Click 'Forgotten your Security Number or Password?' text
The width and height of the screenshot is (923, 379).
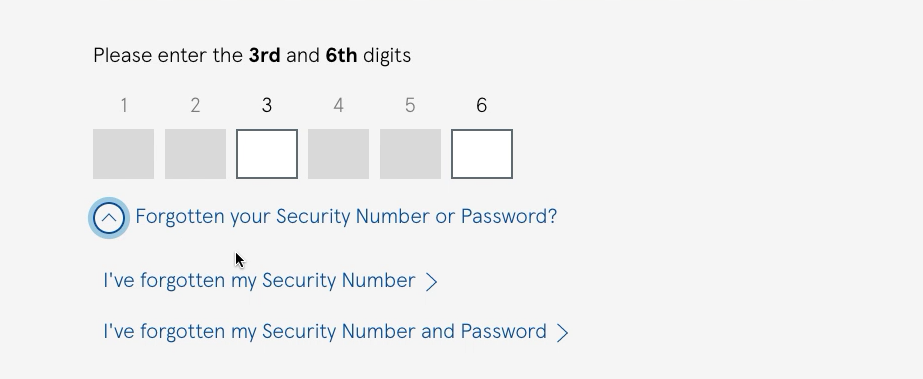pyautogui.click(x=346, y=217)
